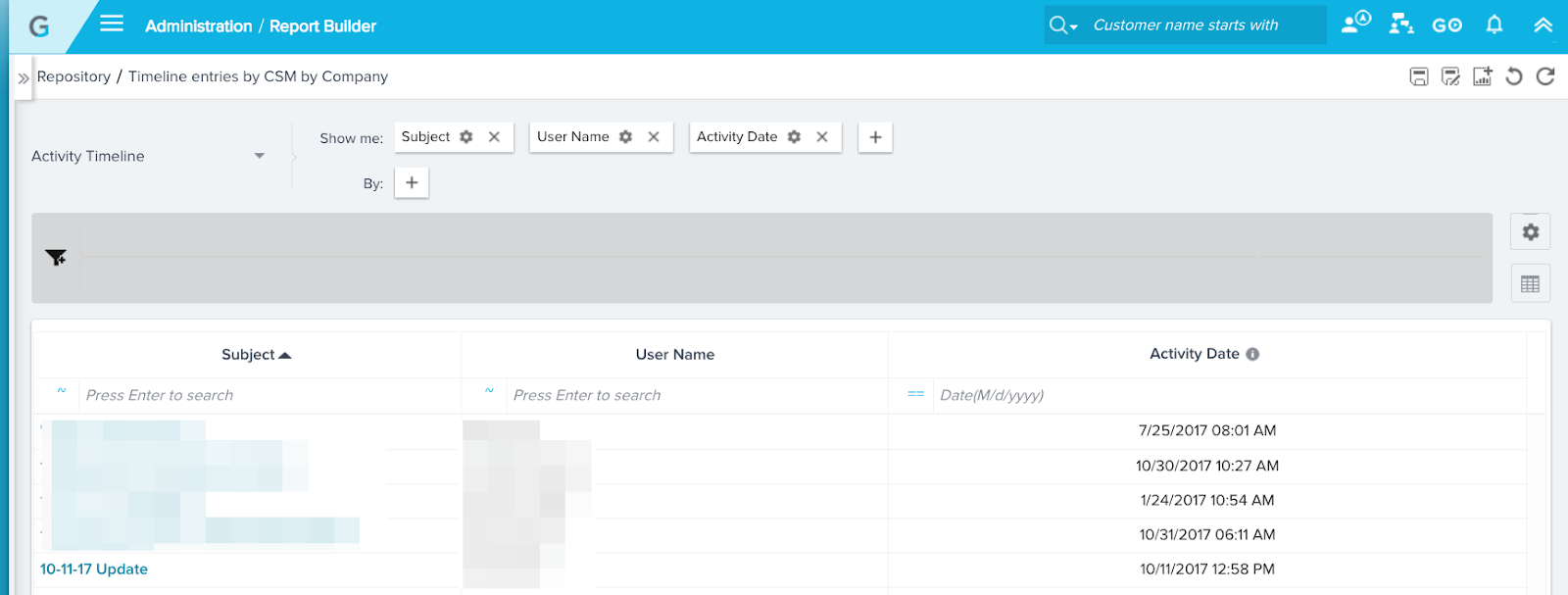The image size is (1568, 595).
Task: Click the Activity Date filter field
Action: coord(1229,395)
